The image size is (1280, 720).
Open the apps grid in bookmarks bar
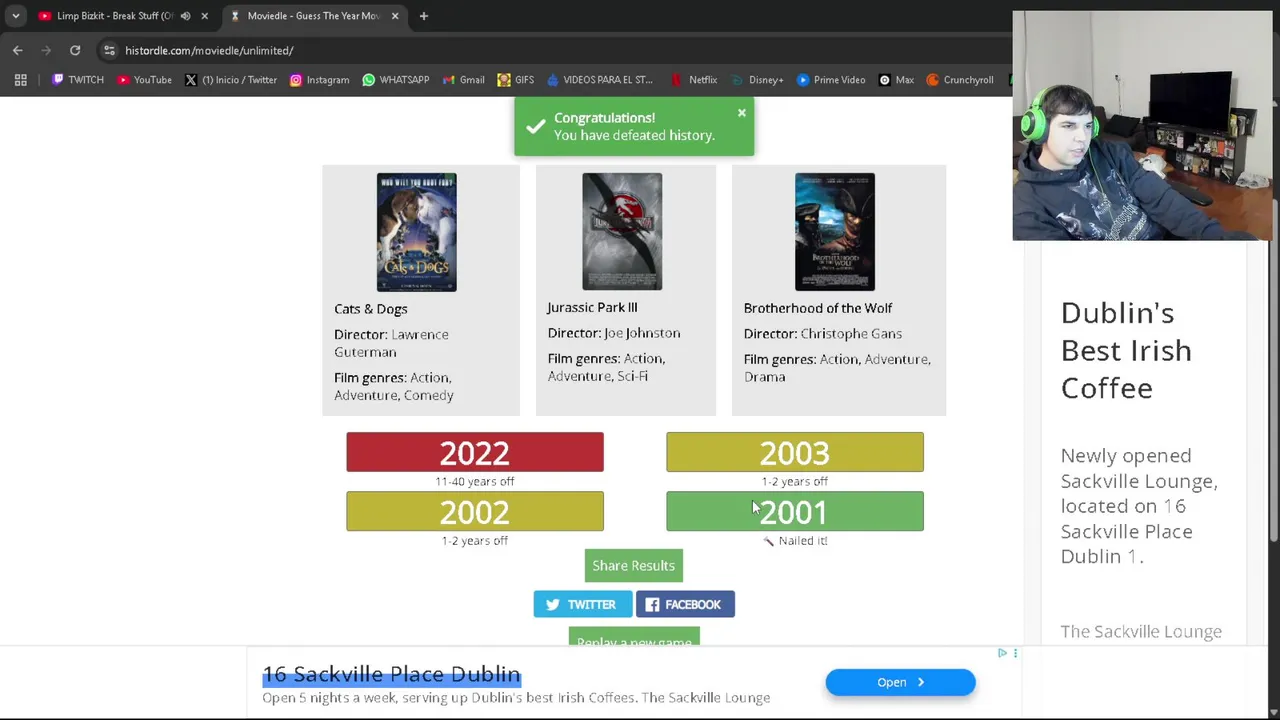point(20,80)
